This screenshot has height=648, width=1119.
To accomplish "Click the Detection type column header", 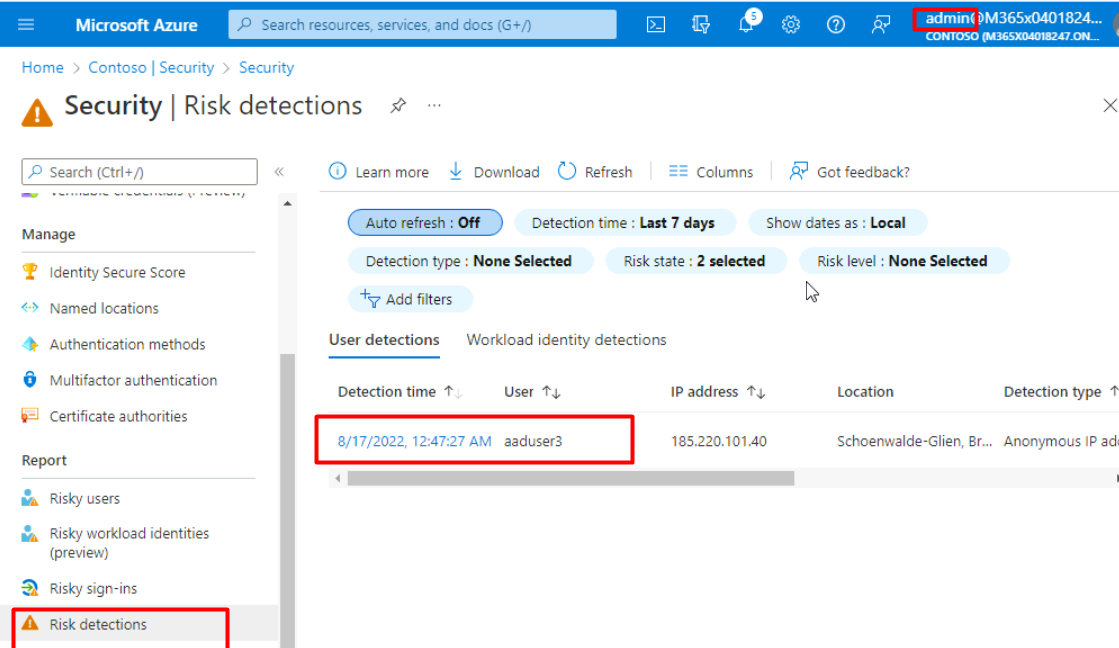I will click(x=1053, y=392).
